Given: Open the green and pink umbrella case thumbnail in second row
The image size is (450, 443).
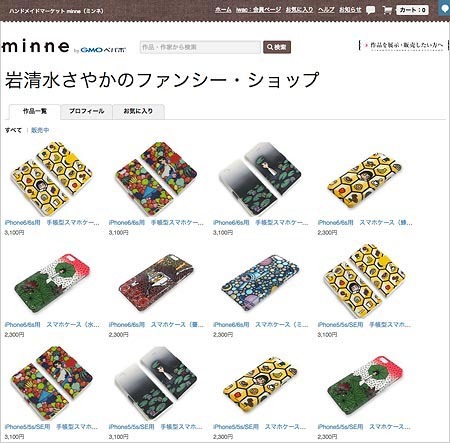Looking at the screenshot, I should point(52,283).
